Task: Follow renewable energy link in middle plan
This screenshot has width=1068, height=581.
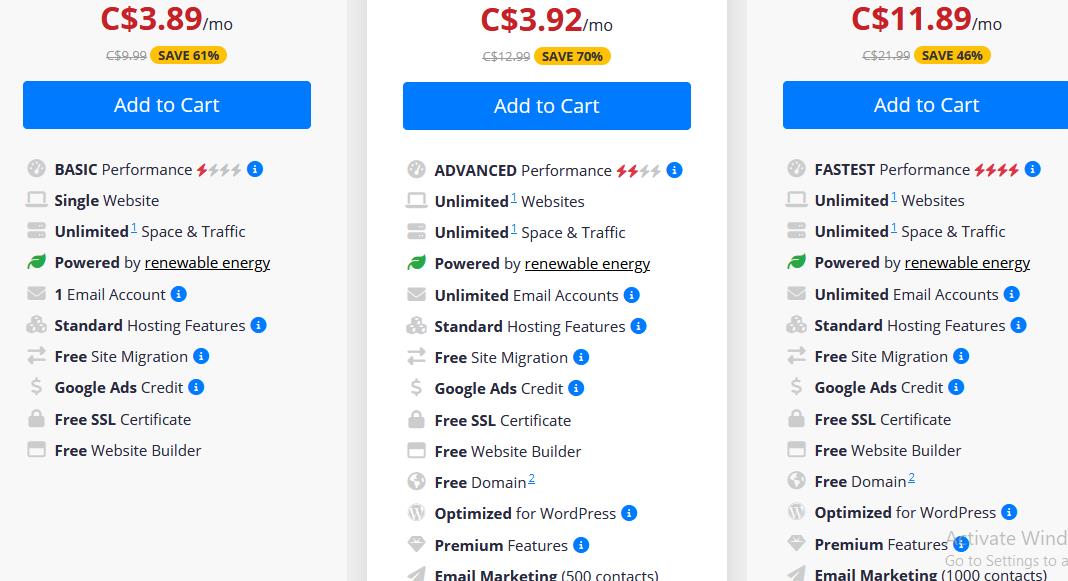Action: (587, 264)
